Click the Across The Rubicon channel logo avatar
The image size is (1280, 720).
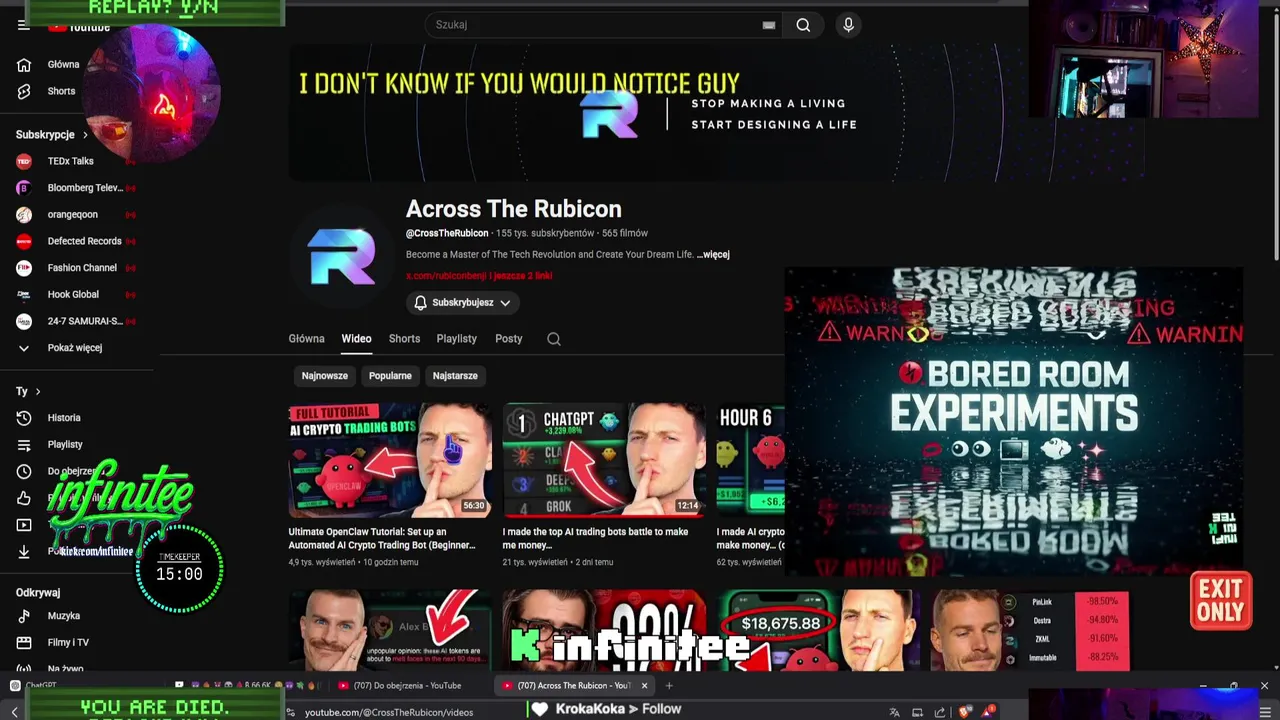click(x=341, y=256)
